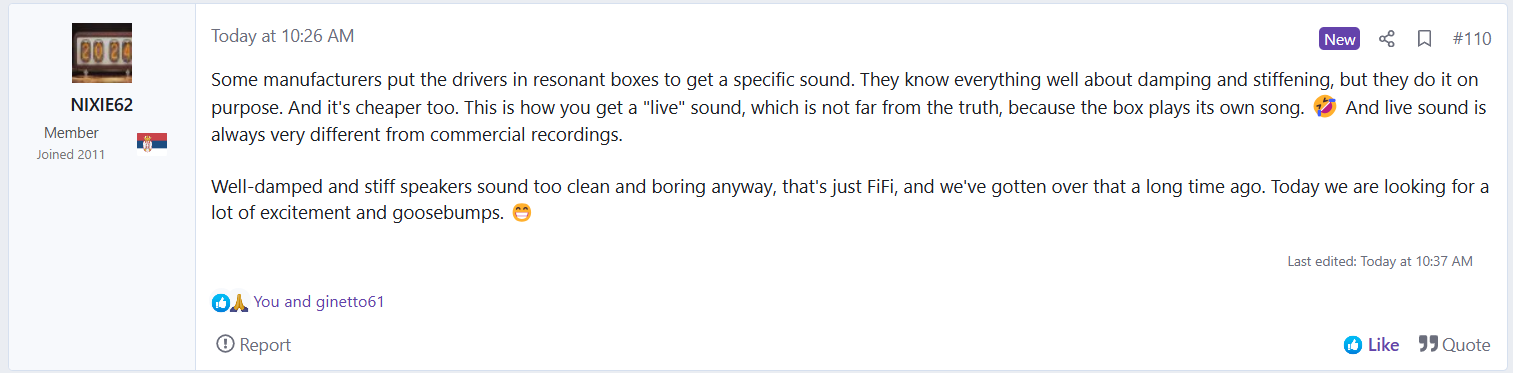
Task: Click the Report text label
Action: pyautogui.click(x=265, y=345)
